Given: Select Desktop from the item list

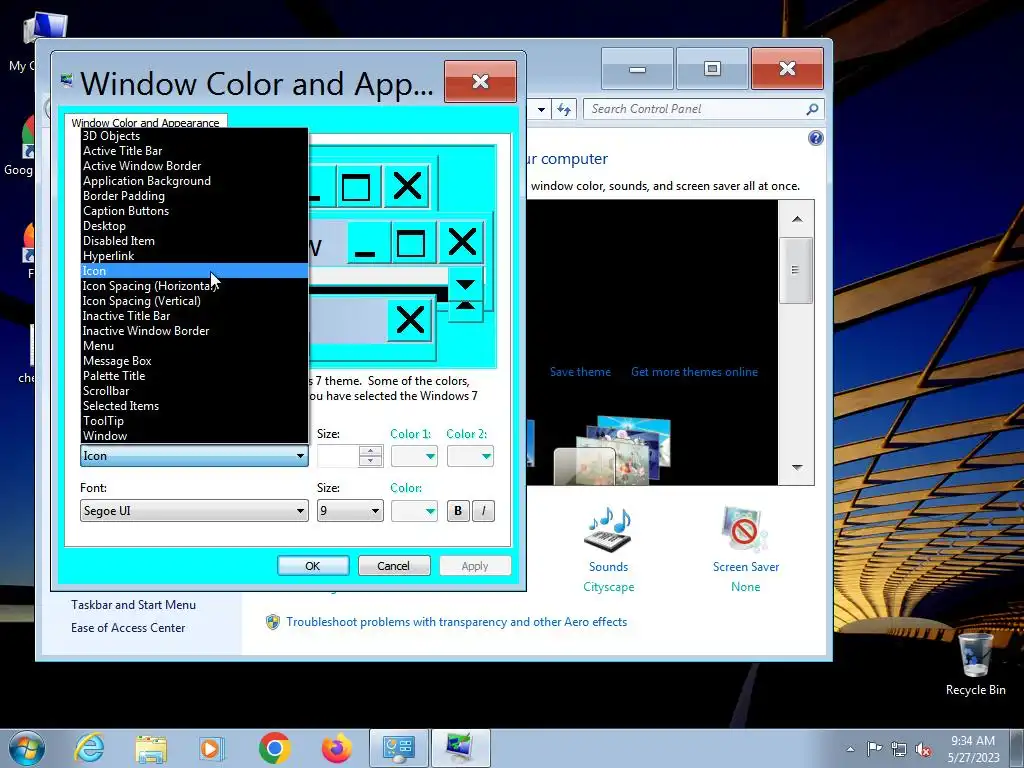Looking at the screenshot, I should [x=194, y=226].
